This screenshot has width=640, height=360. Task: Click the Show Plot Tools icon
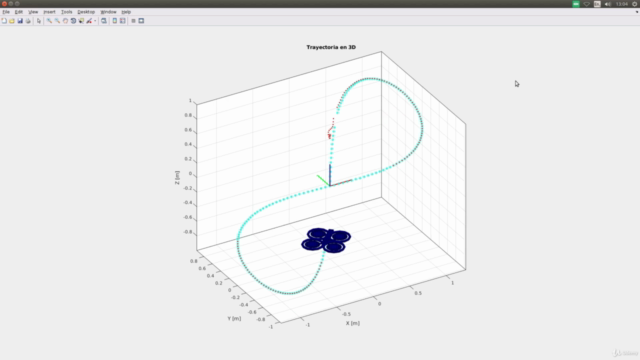tap(141, 21)
